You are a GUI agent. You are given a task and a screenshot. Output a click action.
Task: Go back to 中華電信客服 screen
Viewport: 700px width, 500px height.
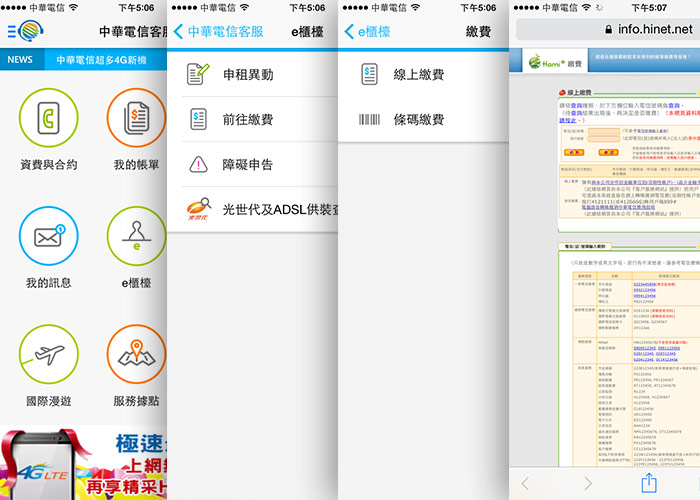point(218,31)
